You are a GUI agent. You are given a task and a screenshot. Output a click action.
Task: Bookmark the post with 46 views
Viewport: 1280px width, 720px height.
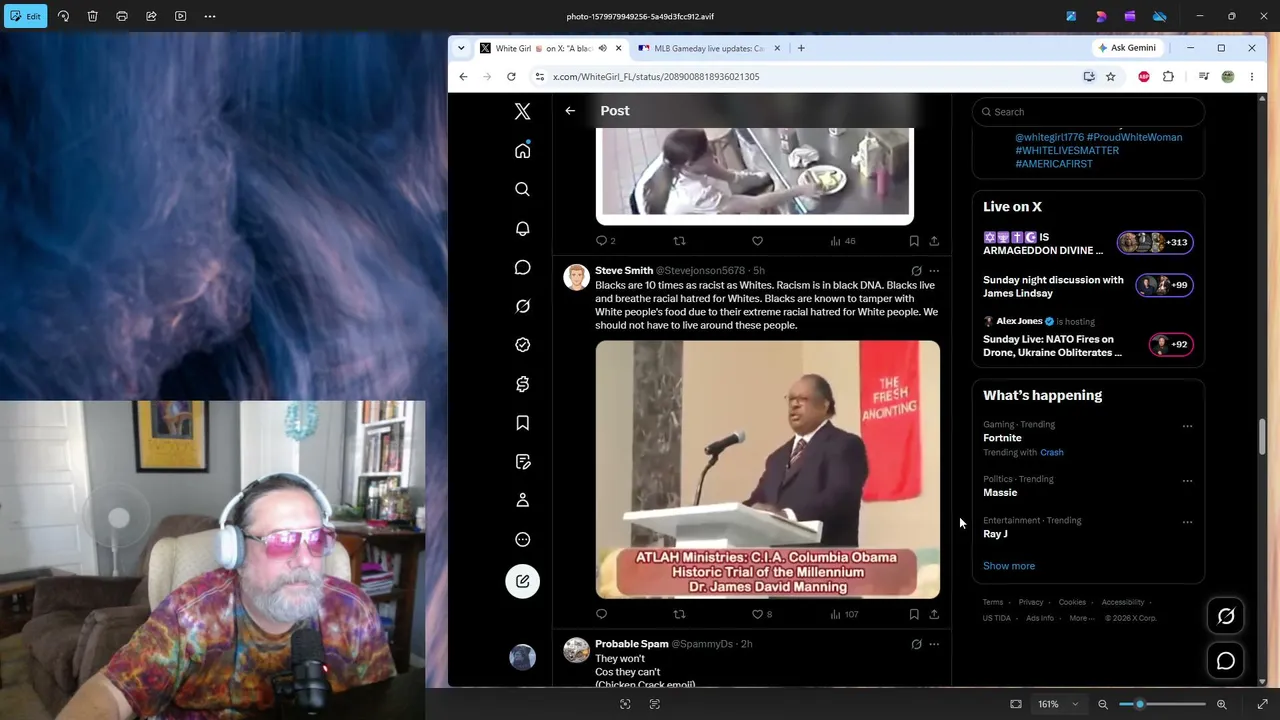(914, 241)
